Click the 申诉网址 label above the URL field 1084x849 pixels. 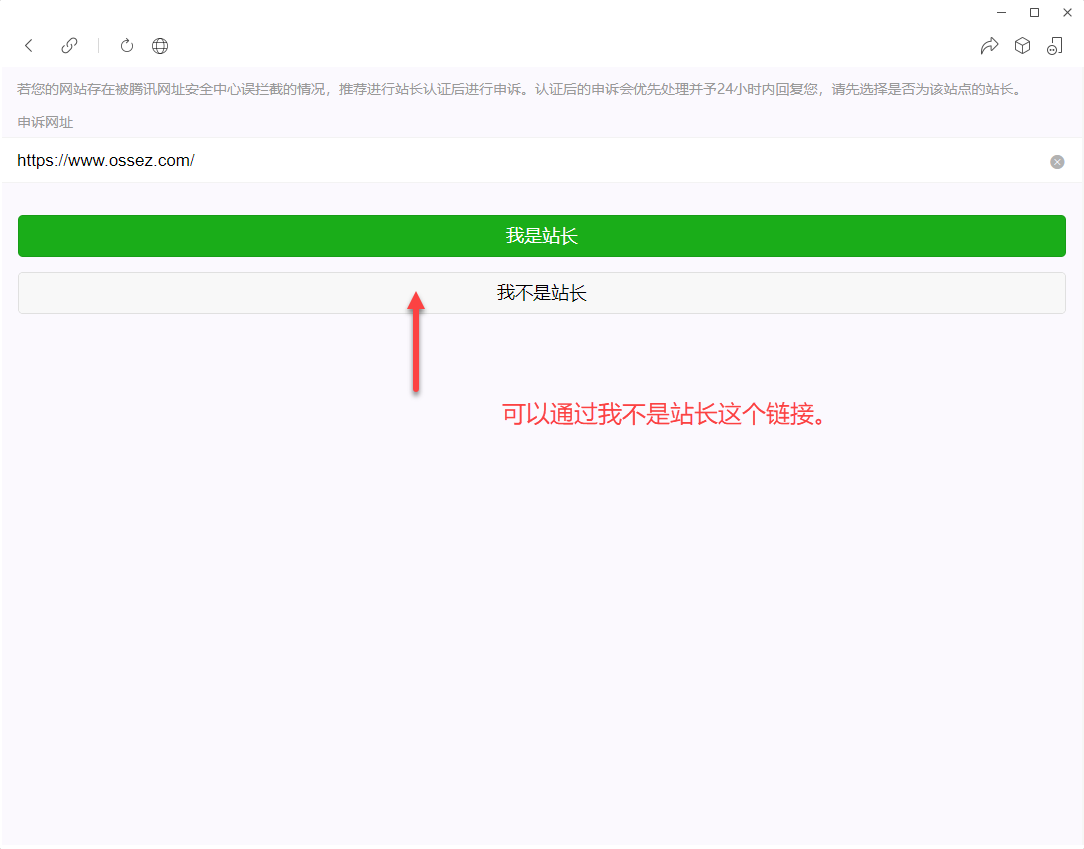[x=45, y=122]
